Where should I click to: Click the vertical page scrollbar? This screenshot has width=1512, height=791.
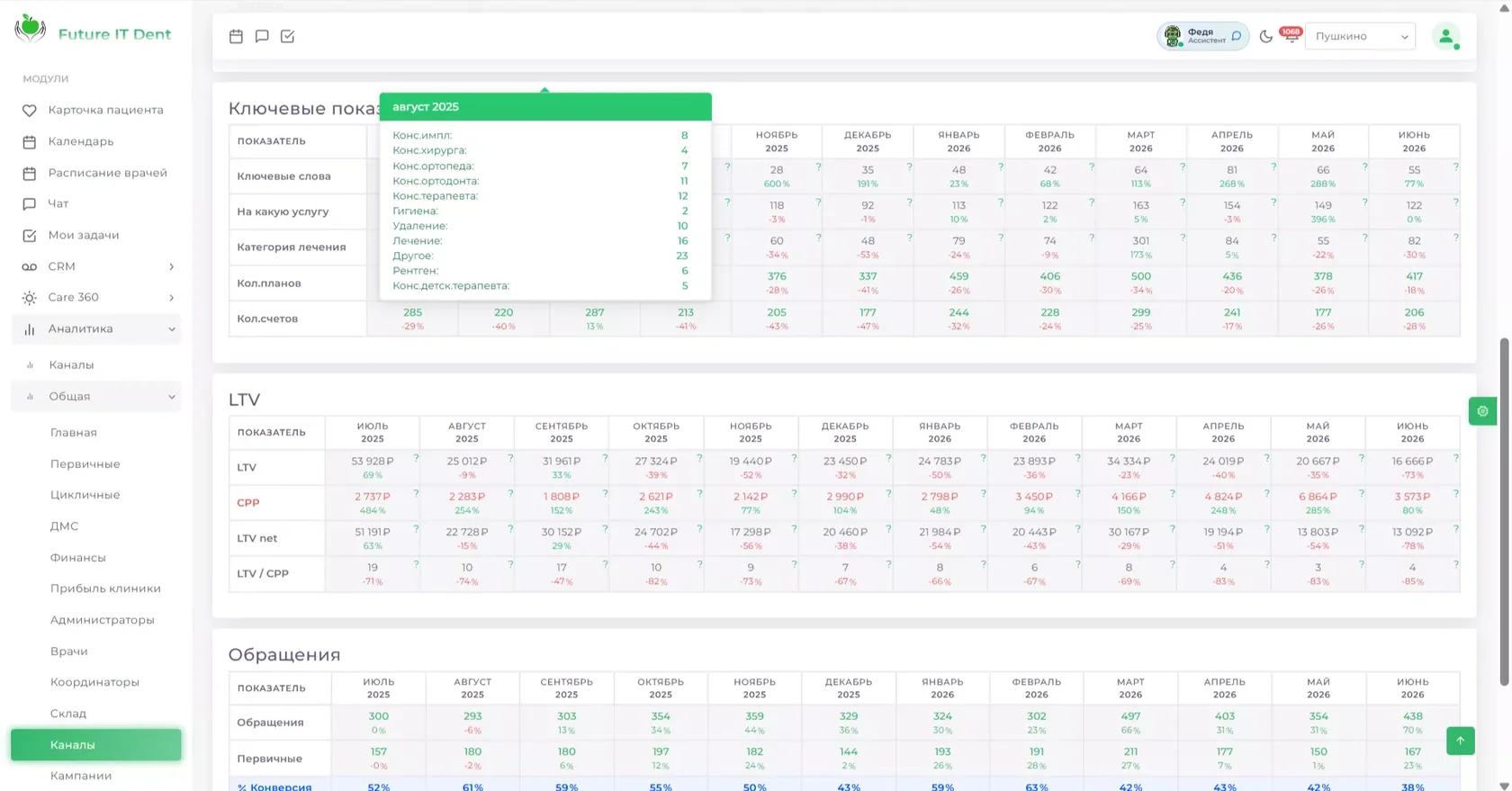(1504, 512)
